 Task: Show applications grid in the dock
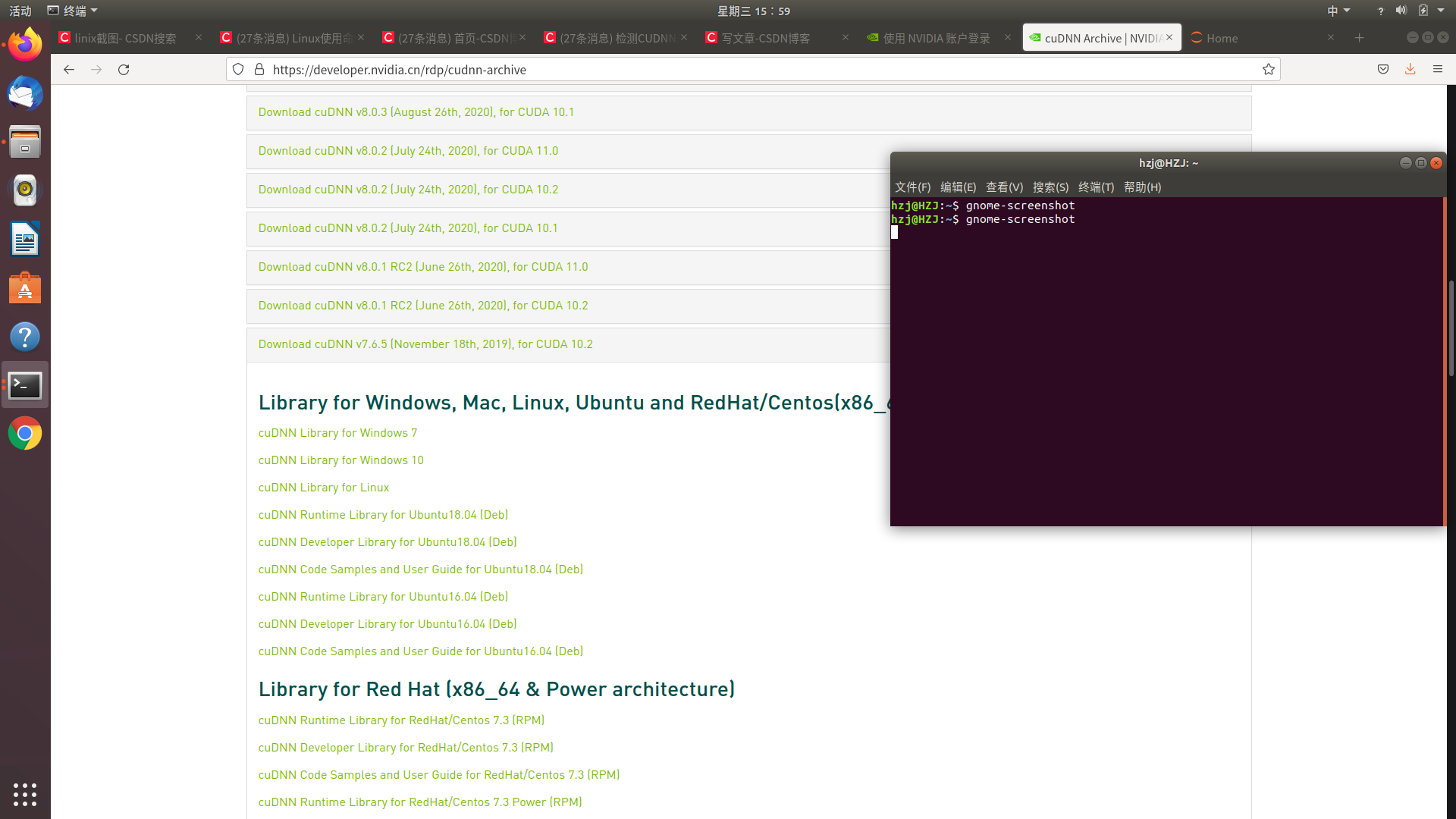tap(25, 794)
